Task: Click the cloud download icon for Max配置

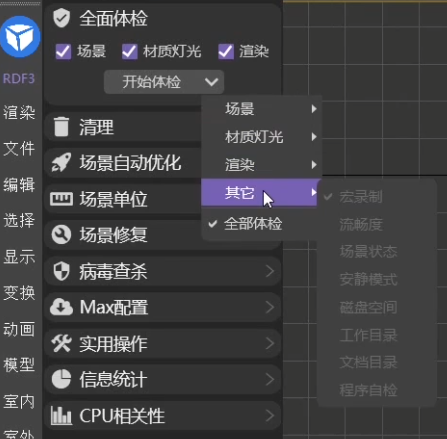Action: 61,307
